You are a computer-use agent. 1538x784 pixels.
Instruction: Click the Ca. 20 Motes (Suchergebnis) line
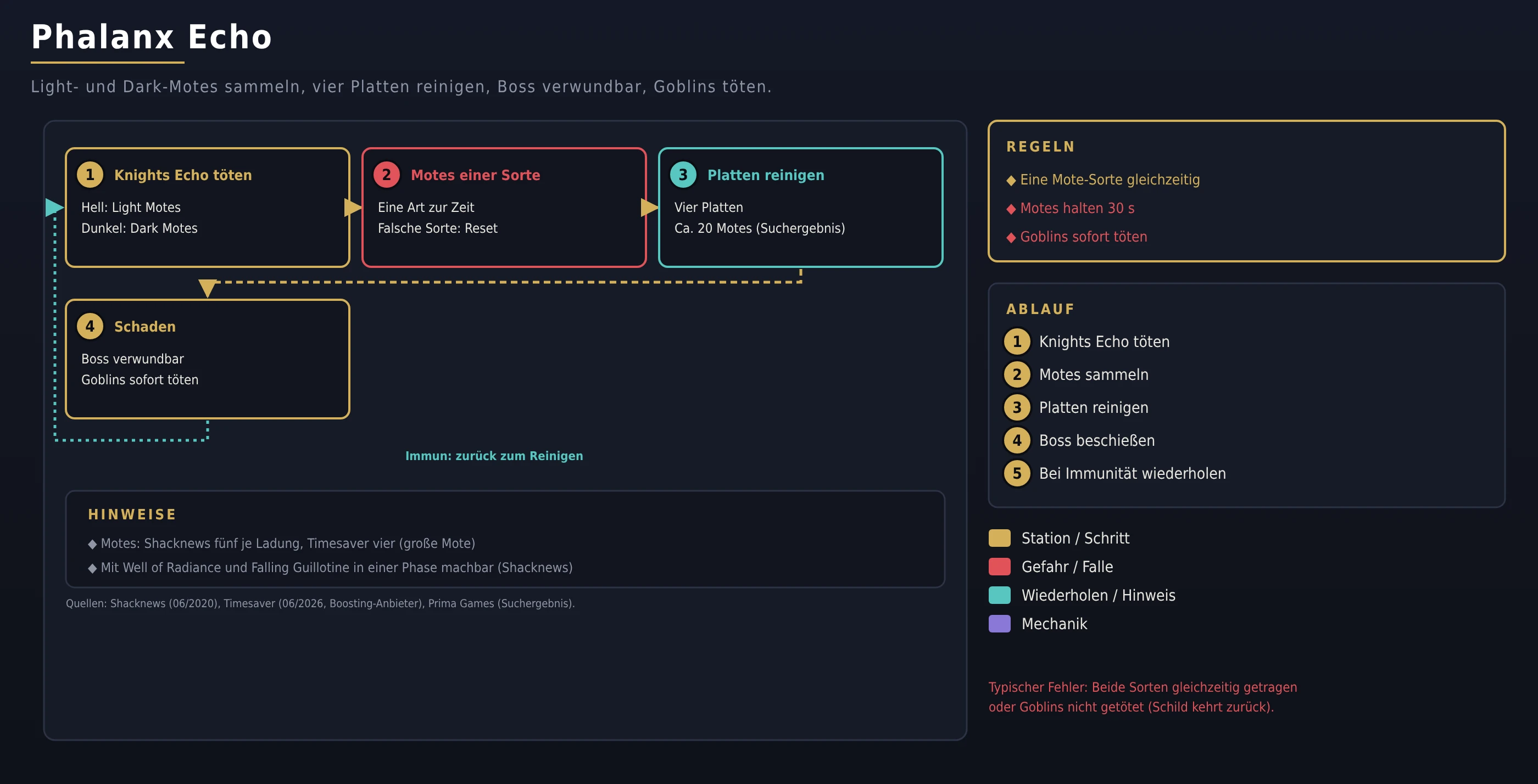point(760,228)
